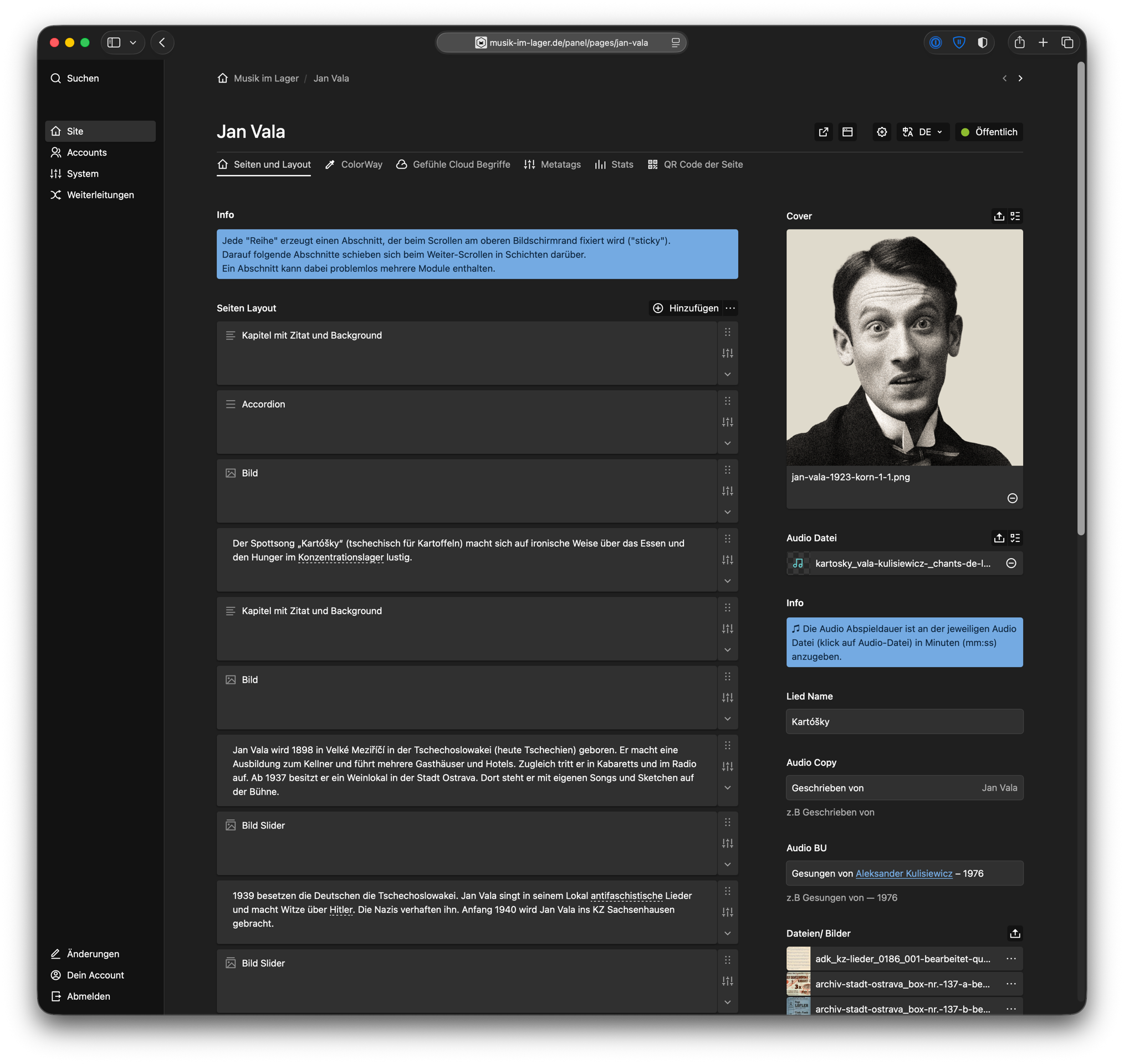Viewport: 1124px width, 1064px height.
Task: Open Dein Account settings
Action: coord(88,974)
